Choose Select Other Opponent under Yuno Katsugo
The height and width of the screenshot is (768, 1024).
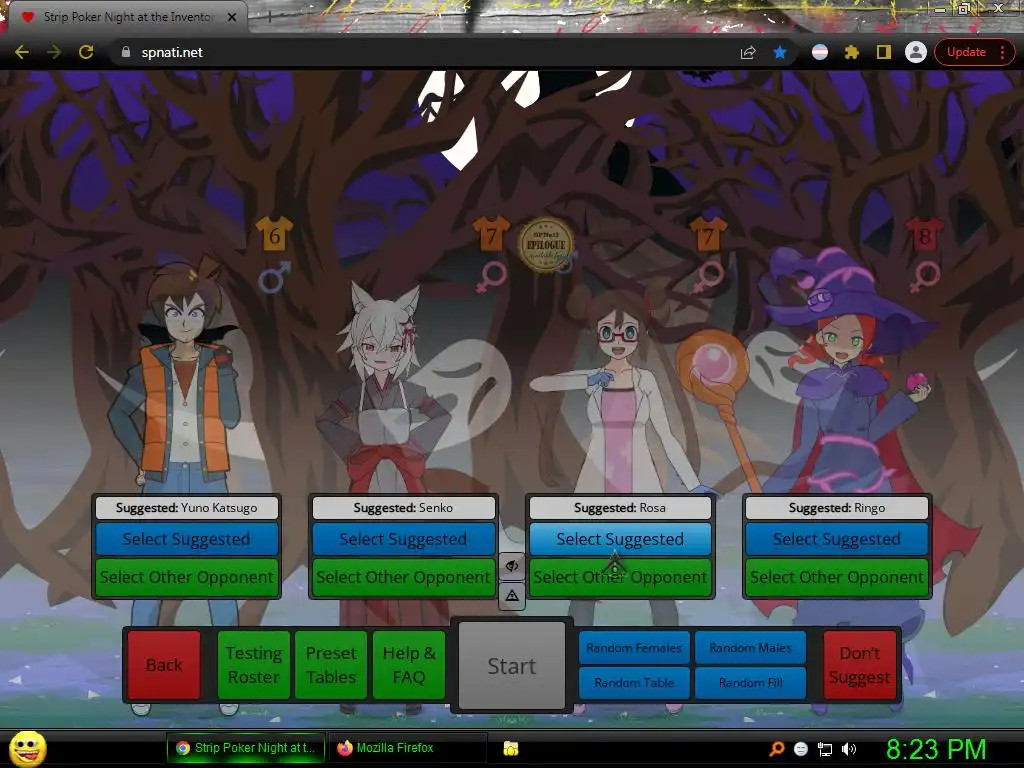coord(187,577)
